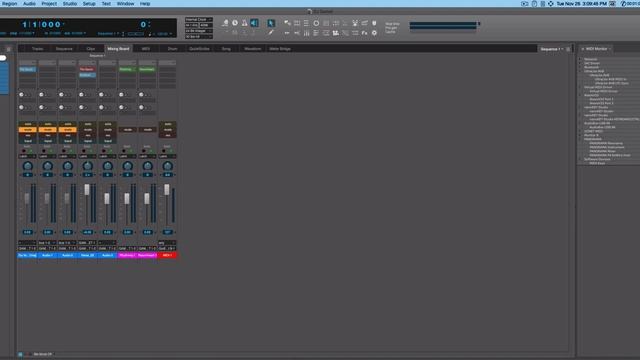Click the first icon of top shortcut row

click(287, 23)
